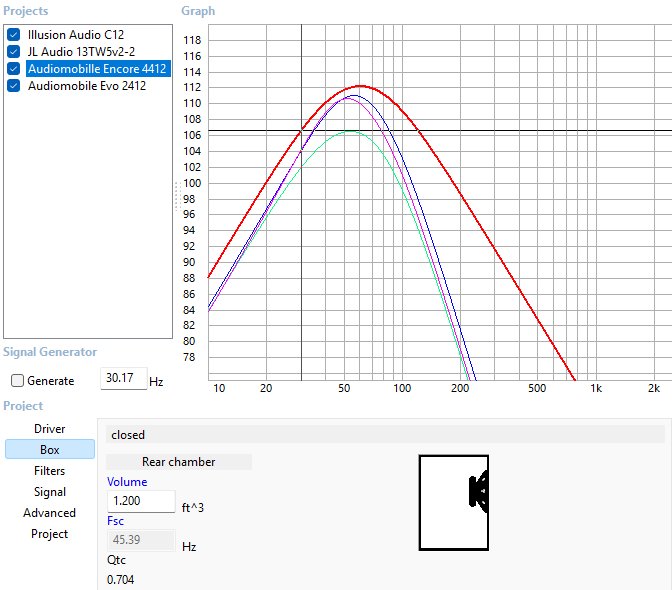Click the Graph panel heading

(198, 11)
